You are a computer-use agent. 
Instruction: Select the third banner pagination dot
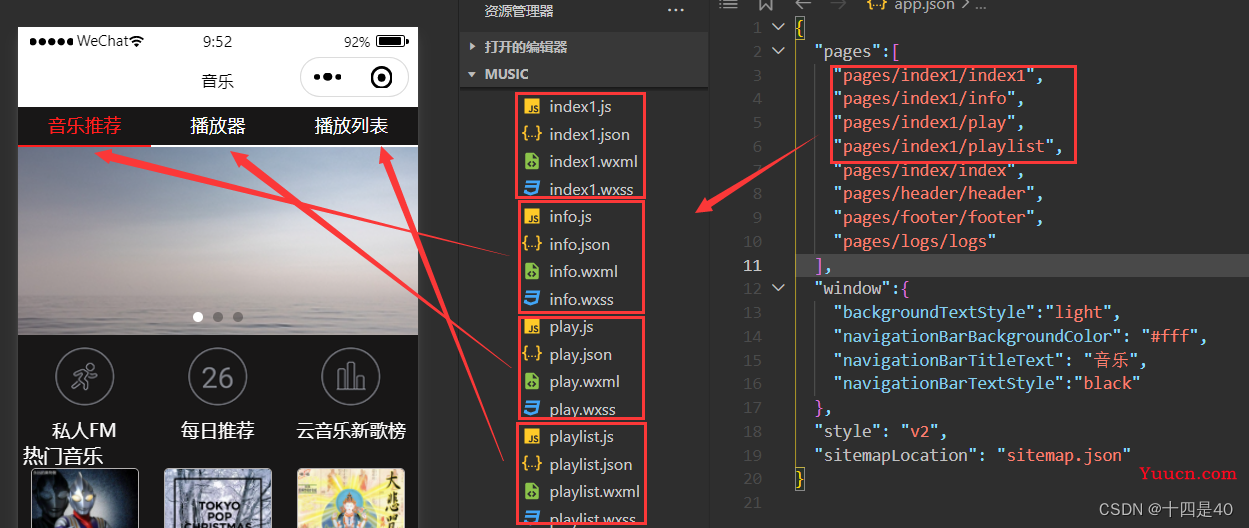[x=238, y=317]
